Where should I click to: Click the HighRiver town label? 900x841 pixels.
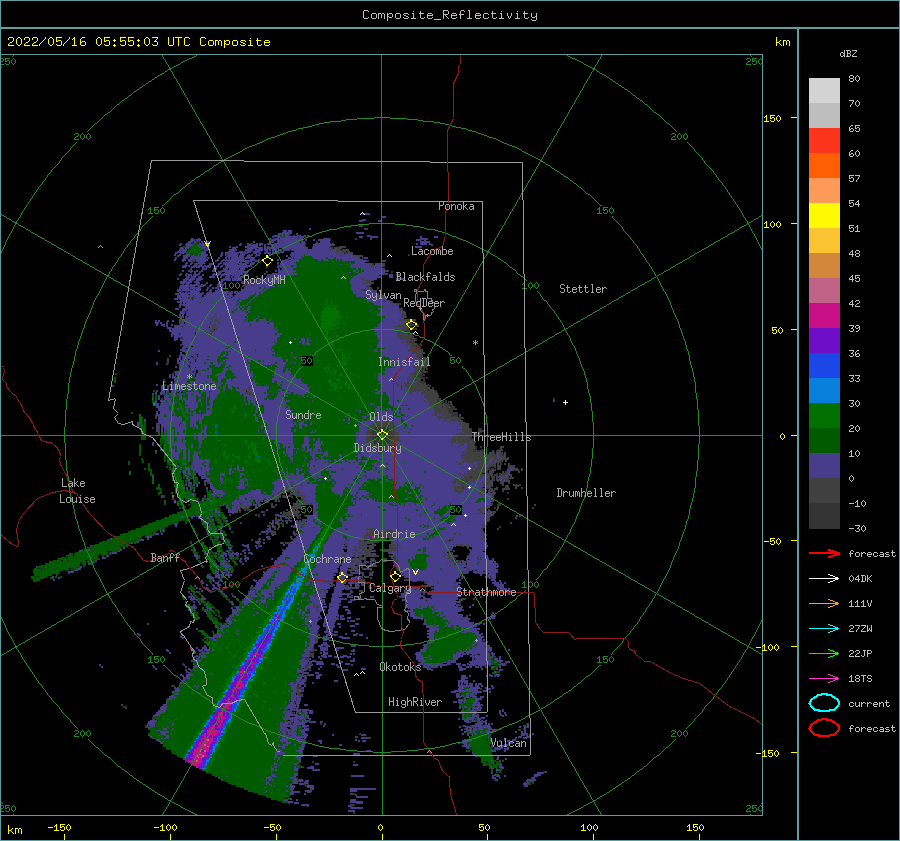[x=415, y=702]
